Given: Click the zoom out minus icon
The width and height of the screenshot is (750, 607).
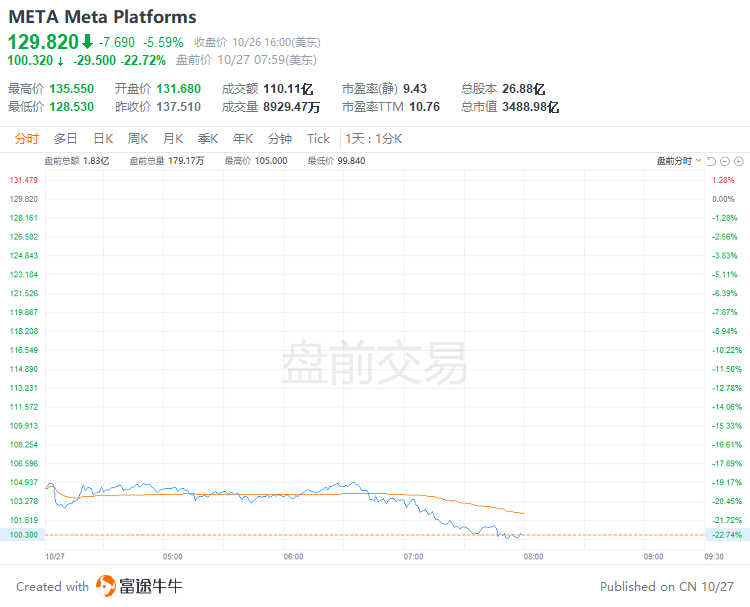Looking at the screenshot, I should click(725, 161).
